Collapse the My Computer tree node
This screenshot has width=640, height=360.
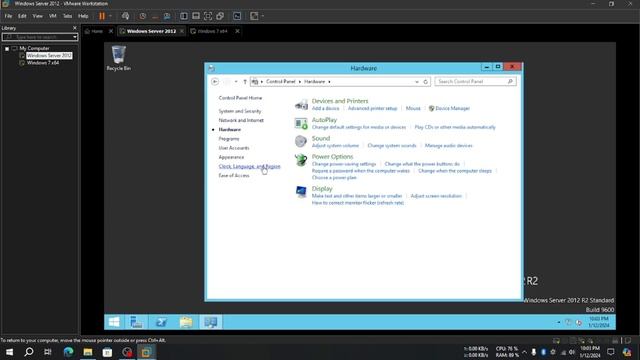[7, 48]
